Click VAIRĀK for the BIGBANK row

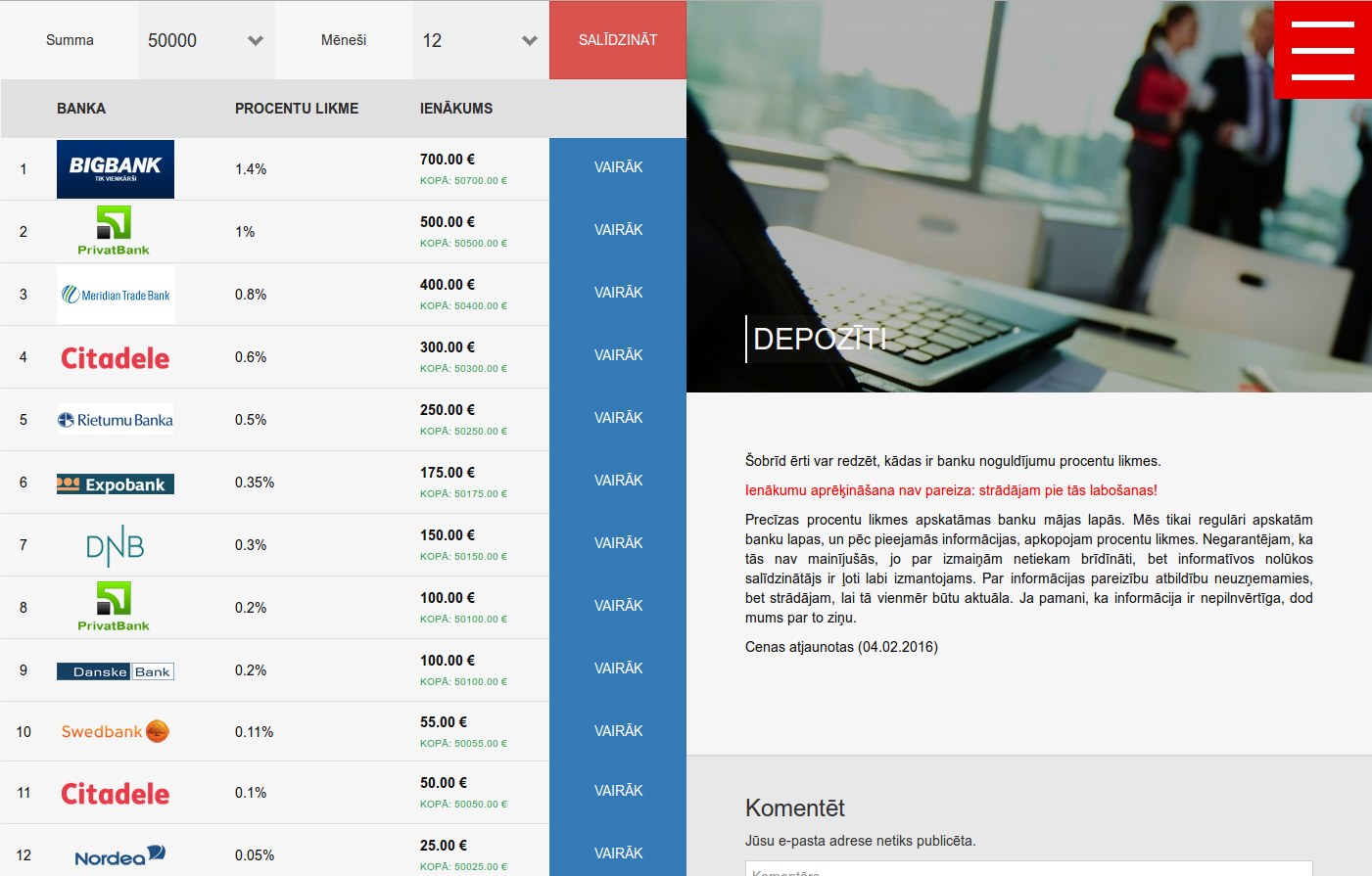[618, 168]
